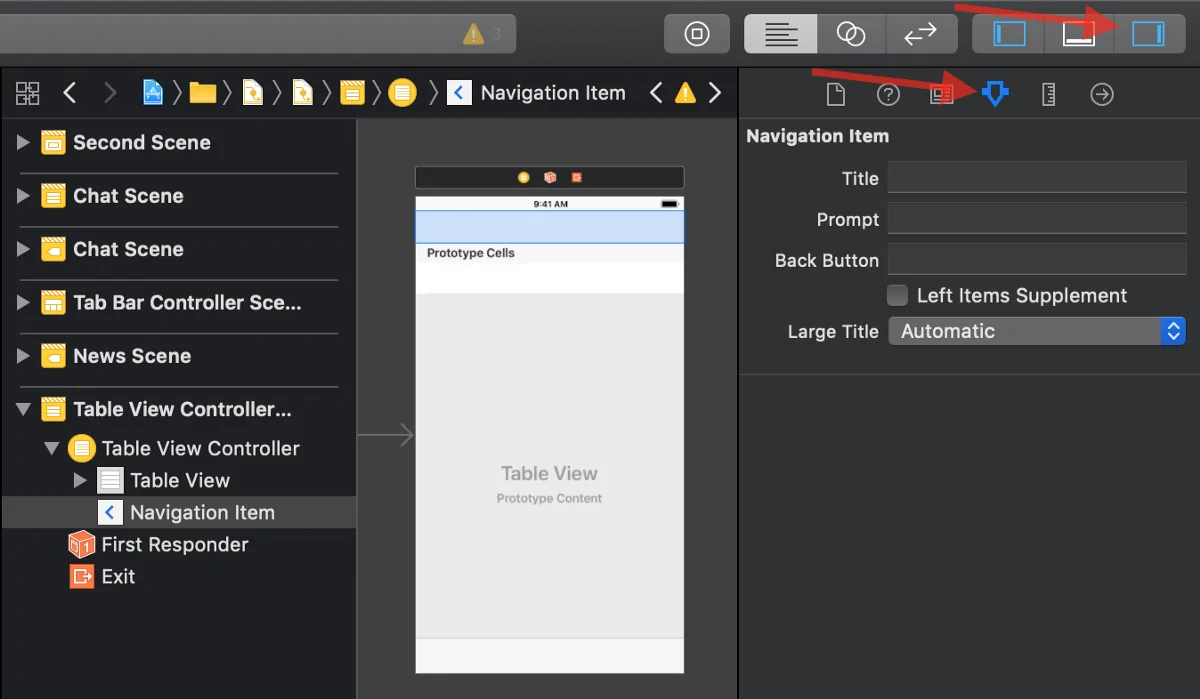Open the Large Title dropdown
Image resolution: width=1200 pixels, height=699 pixels.
coord(1036,331)
